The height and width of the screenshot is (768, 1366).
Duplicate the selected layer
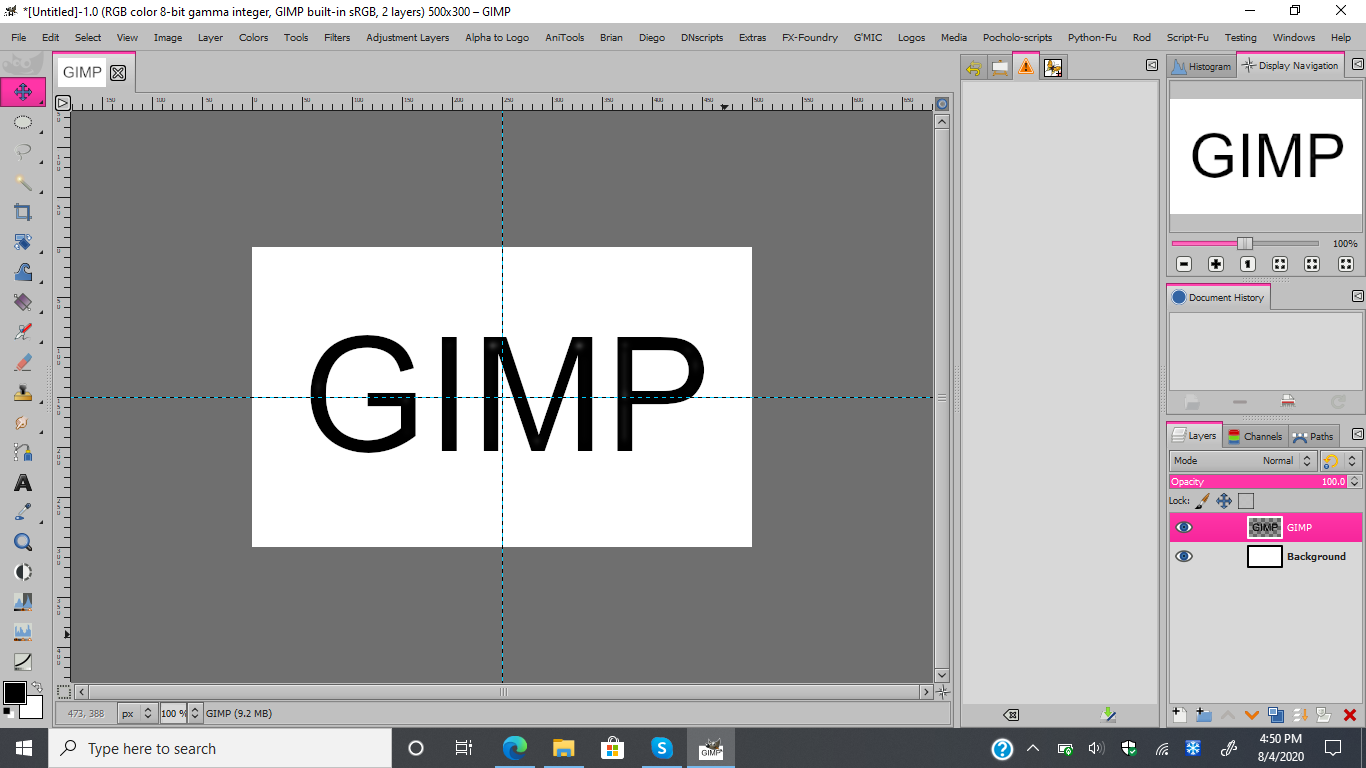(x=1276, y=714)
